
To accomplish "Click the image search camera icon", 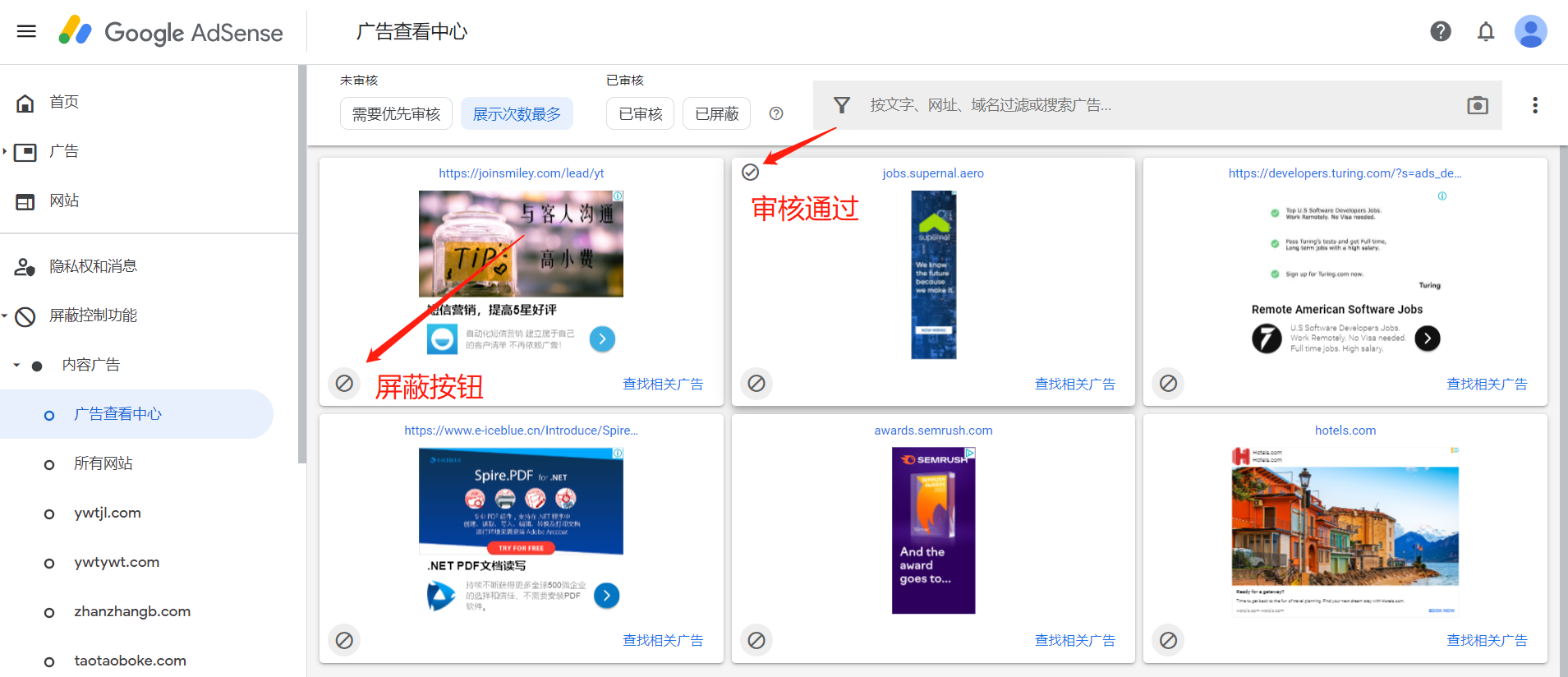I will point(1477,105).
